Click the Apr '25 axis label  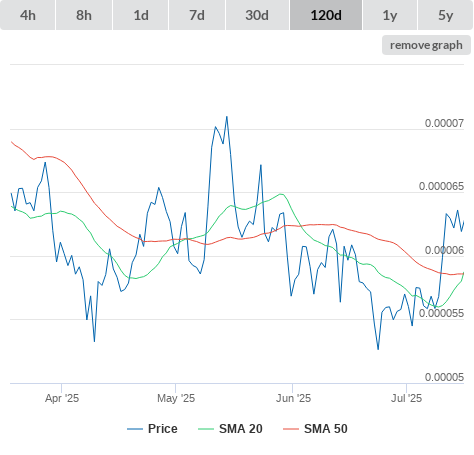(x=62, y=398)
